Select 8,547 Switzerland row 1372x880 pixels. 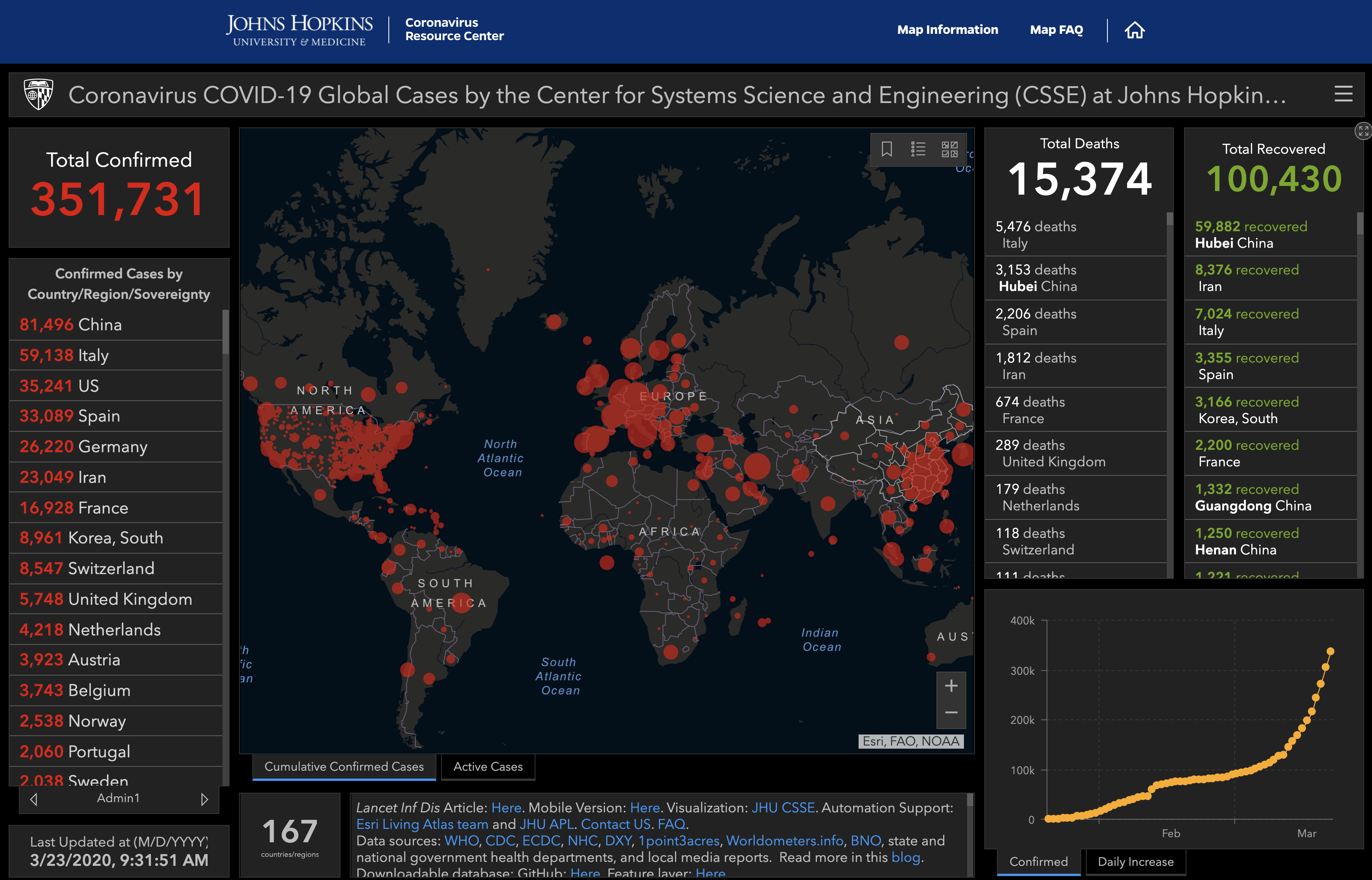point(115,569)
